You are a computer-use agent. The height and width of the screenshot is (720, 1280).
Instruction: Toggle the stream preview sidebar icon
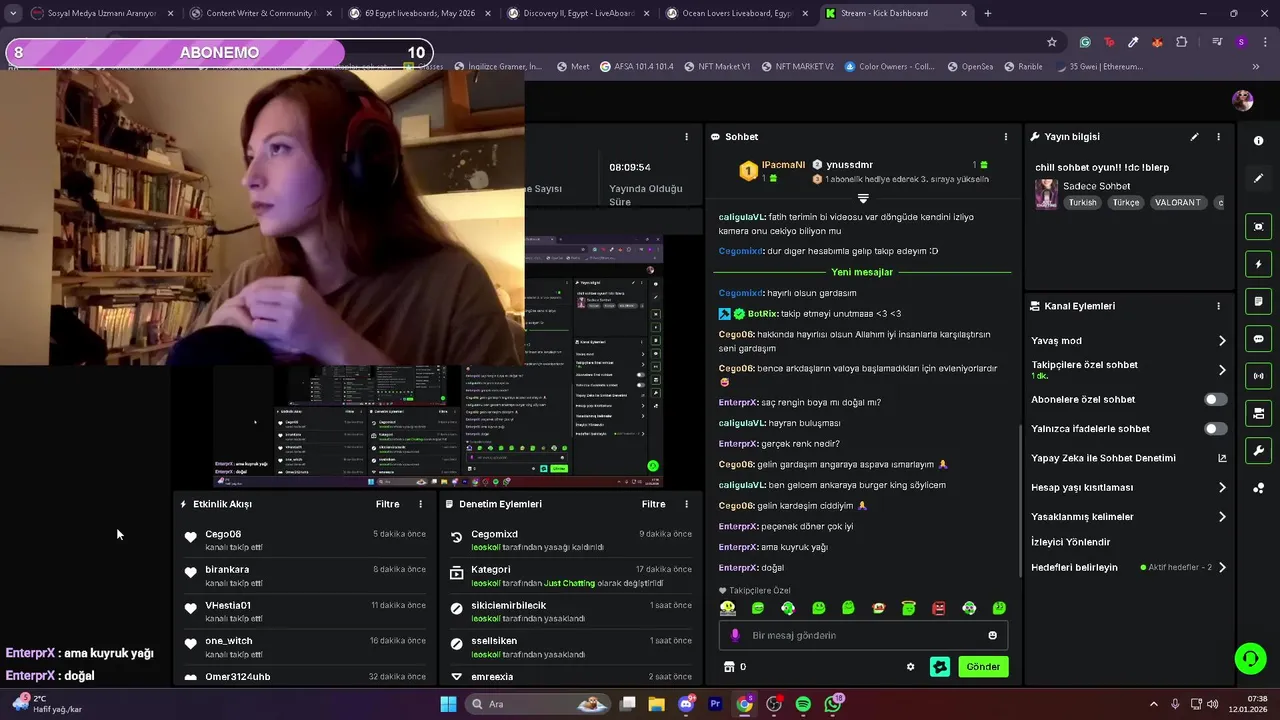(1258, 227)
